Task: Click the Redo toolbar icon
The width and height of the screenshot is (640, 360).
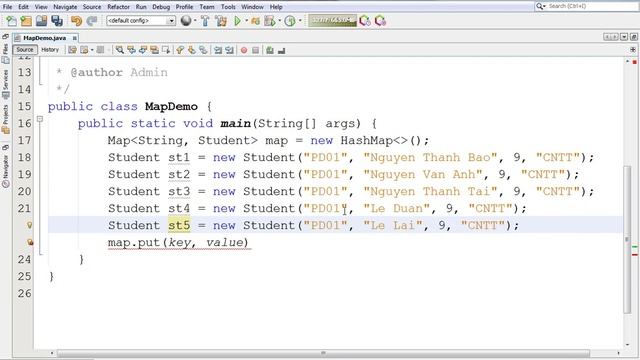Action: (x=92, y=21)
